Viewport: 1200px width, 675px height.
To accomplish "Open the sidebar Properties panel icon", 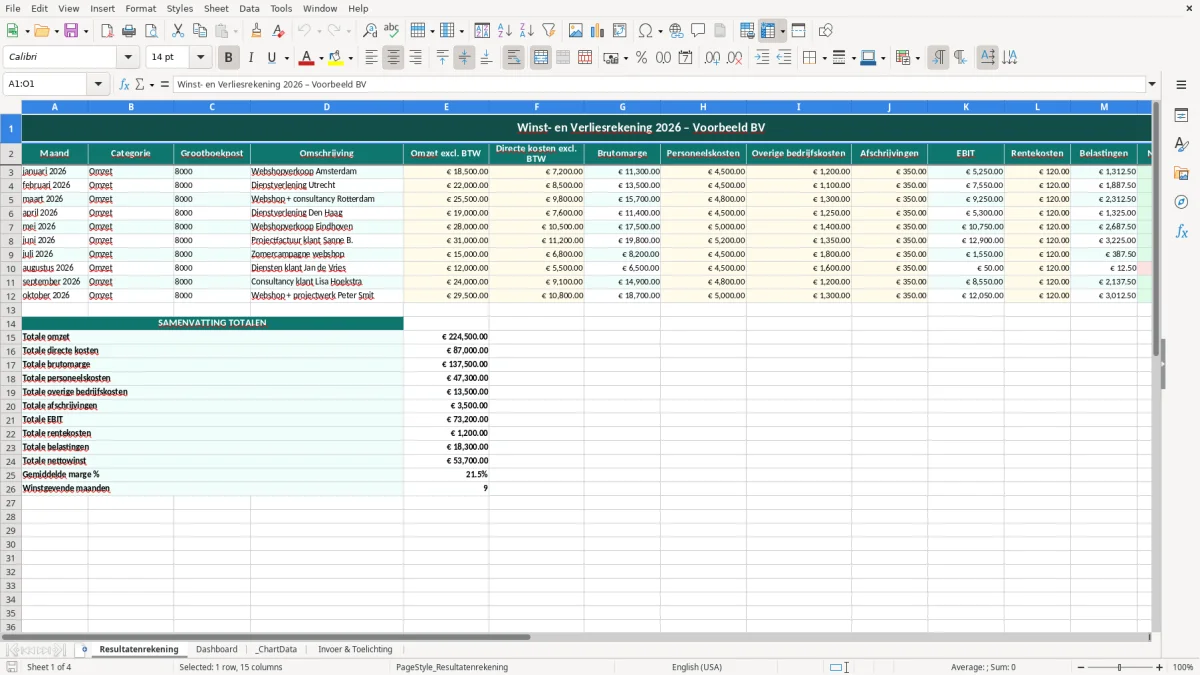I will tap(1182, 116).
